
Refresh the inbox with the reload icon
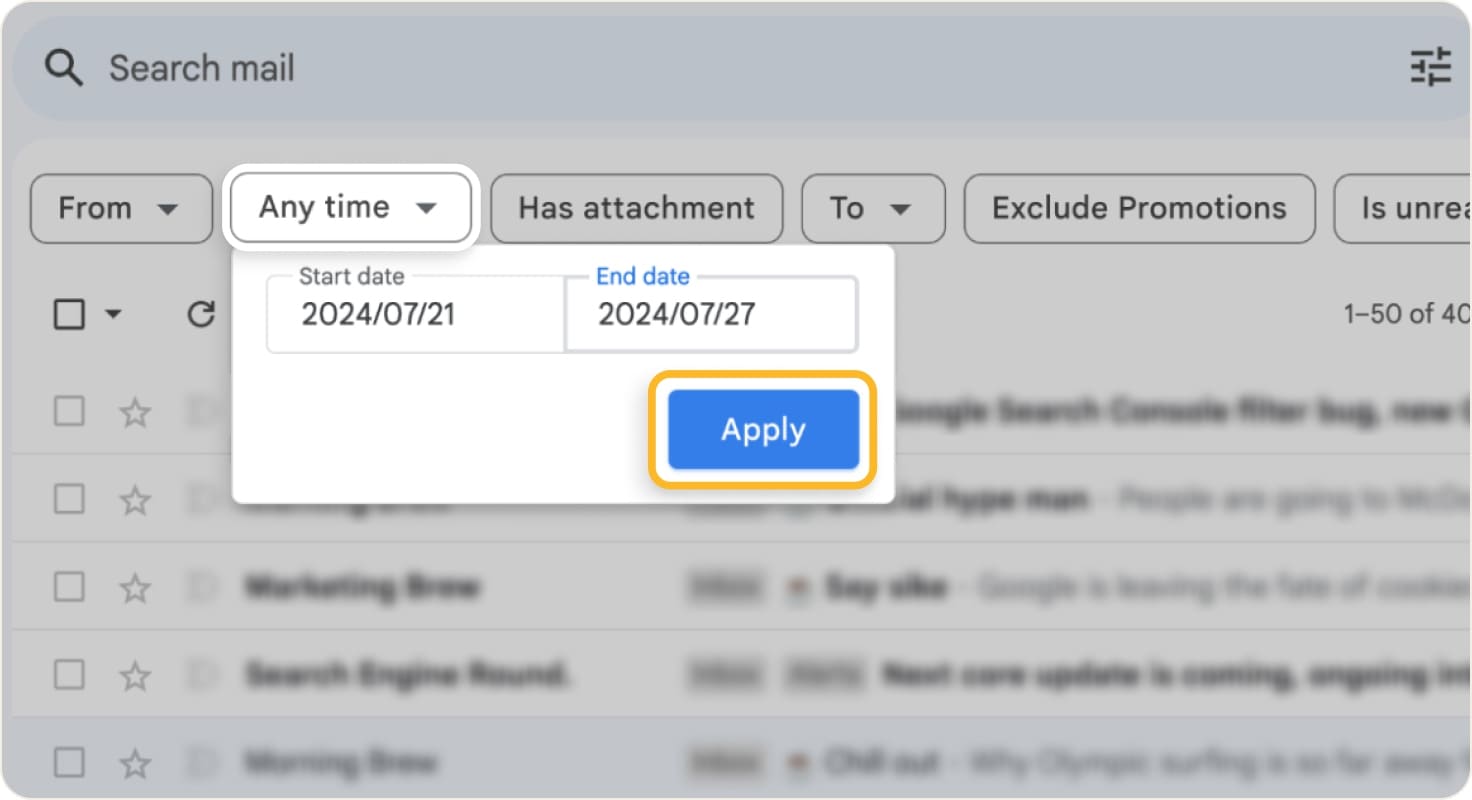[200, 313]
